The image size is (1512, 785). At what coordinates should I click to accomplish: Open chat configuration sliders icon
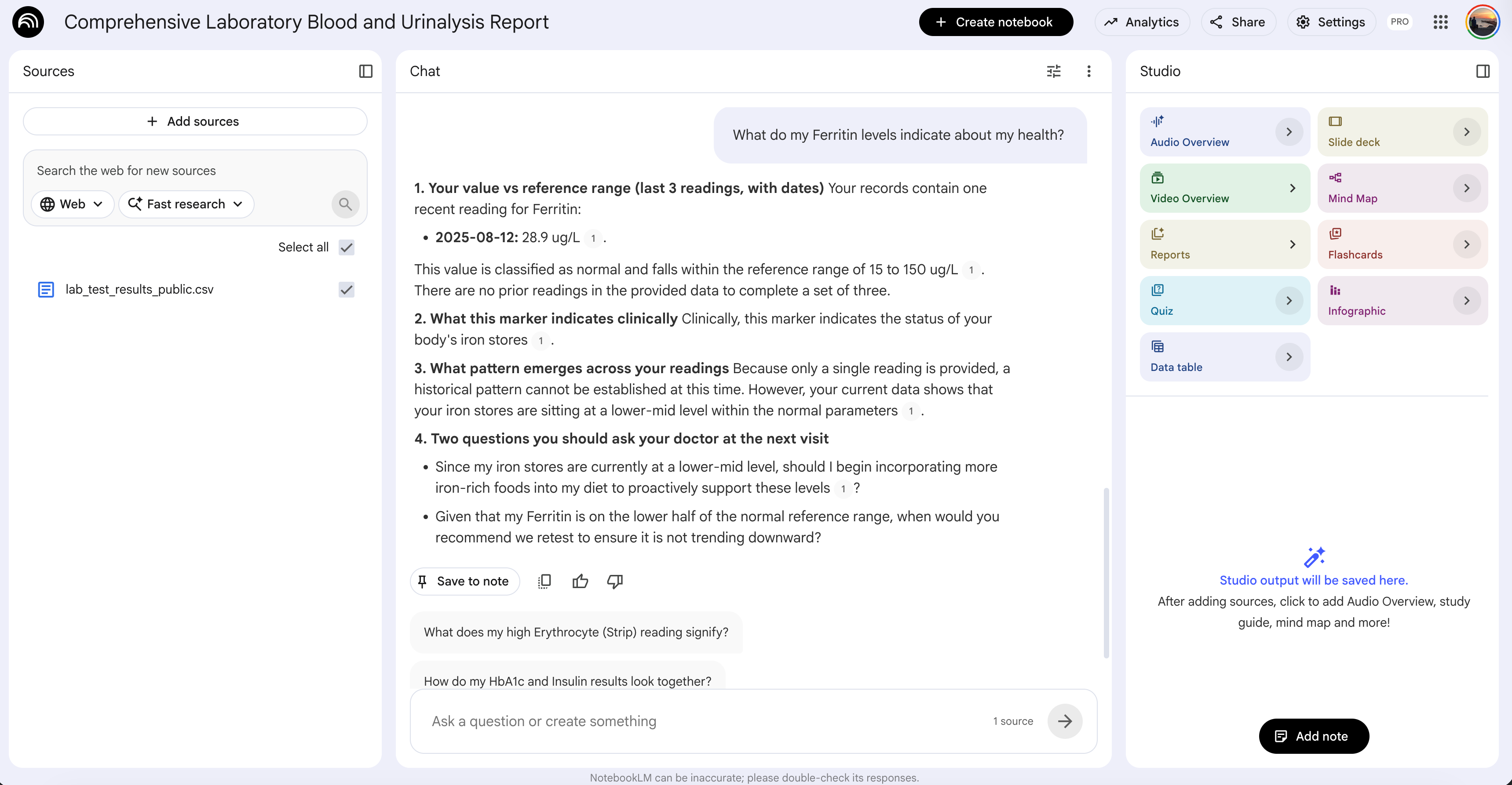1054,71
